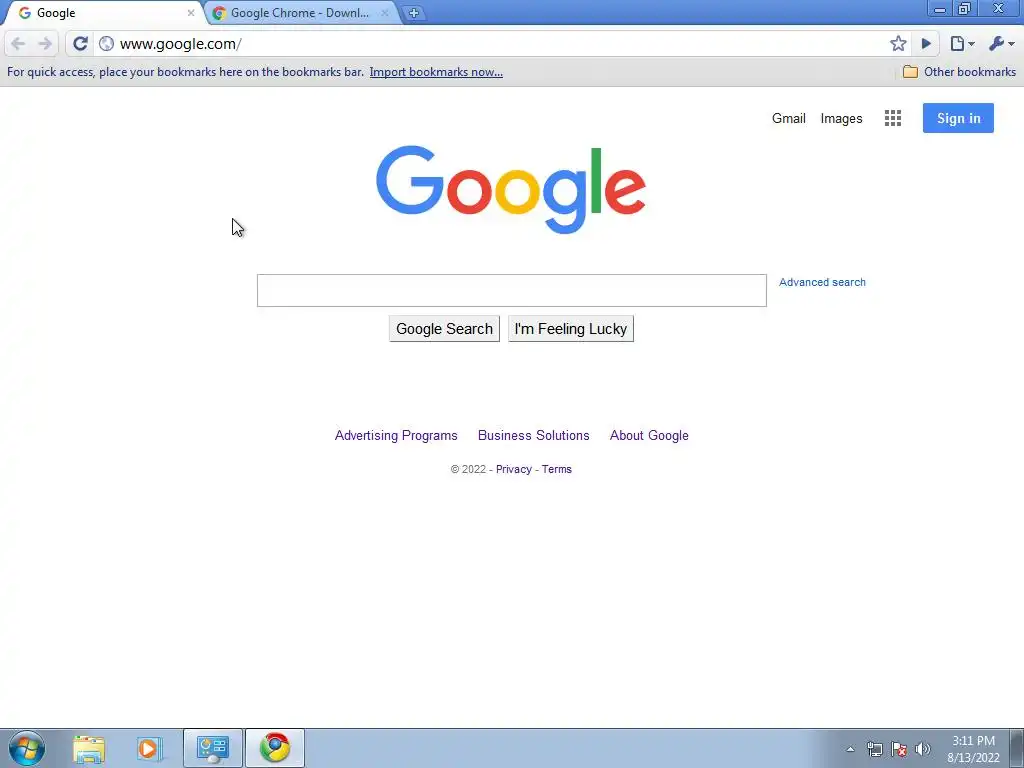Bookmark this page with the star icon
Screen dimensions: 1024x768
pyautogui.click(x=898, y=44)
